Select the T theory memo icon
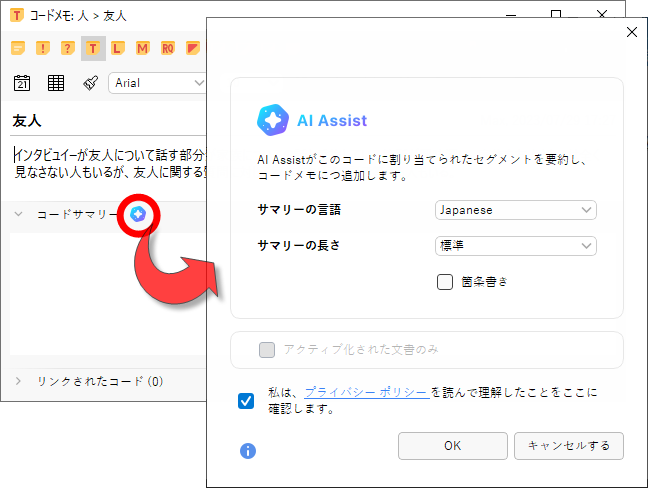This screenshot has width=648, height=488. pos(93,48)
